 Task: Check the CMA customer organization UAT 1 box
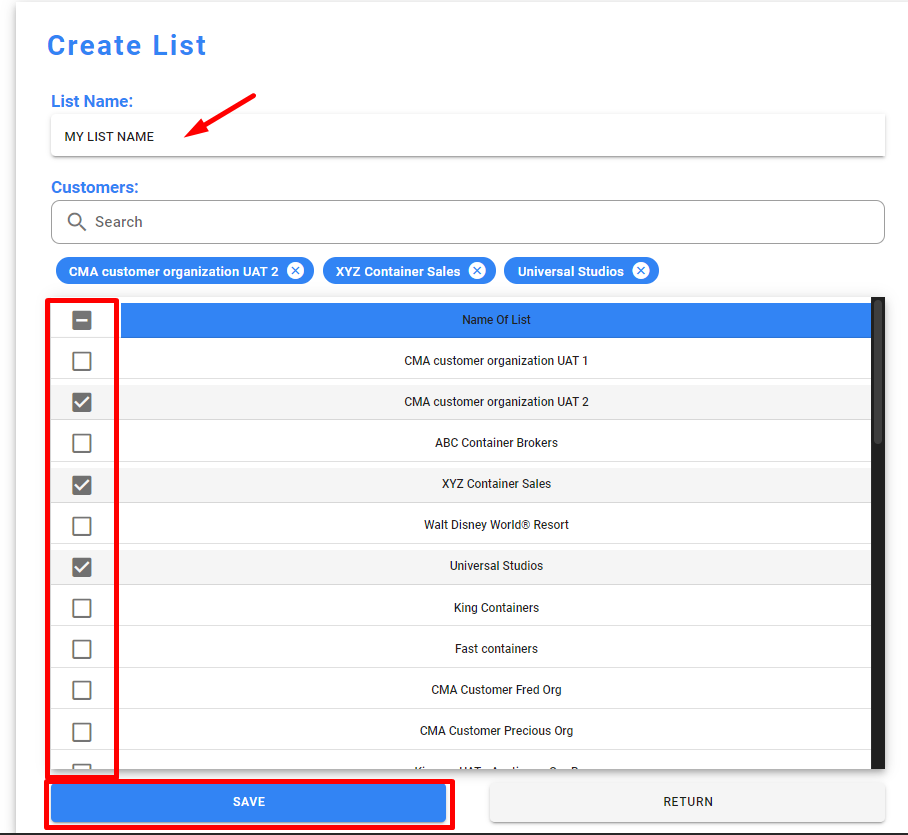[x=82, y=361]
